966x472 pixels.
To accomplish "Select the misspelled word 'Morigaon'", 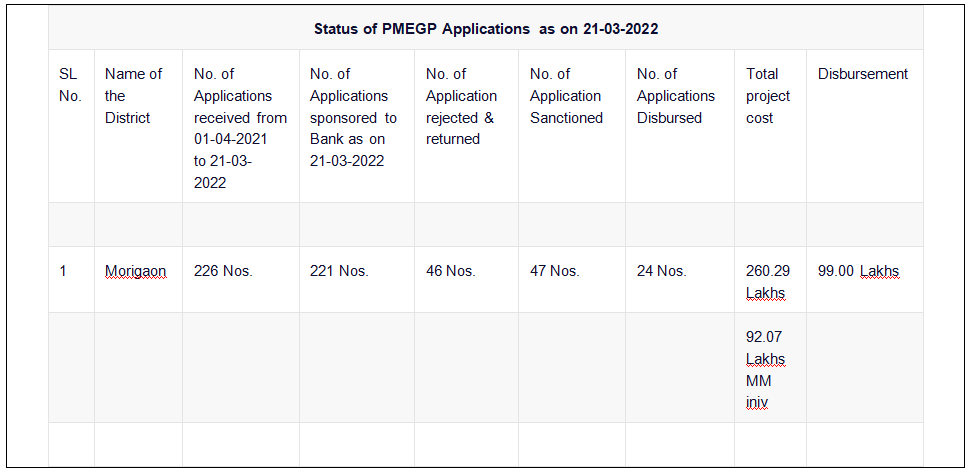I will pos(136,271).
